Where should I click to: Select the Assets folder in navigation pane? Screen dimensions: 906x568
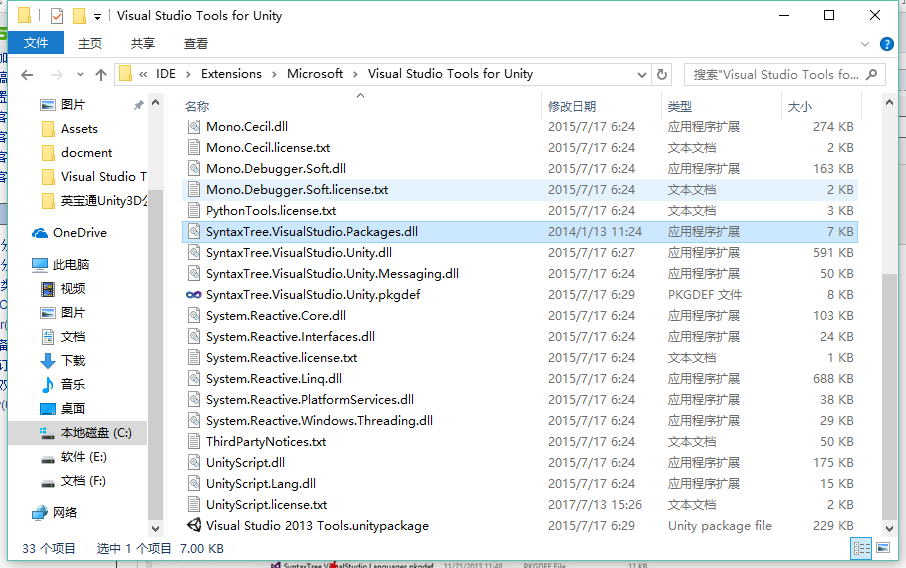(79, 129)
